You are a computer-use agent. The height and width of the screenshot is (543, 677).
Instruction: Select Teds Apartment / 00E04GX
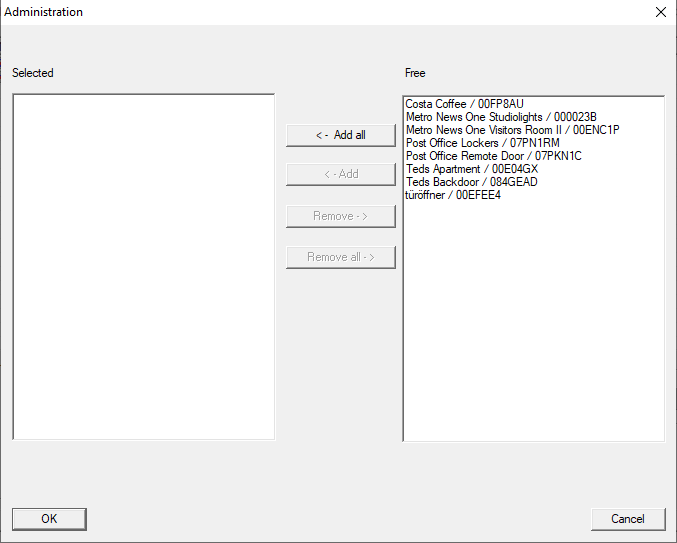[x=471, y=169]
